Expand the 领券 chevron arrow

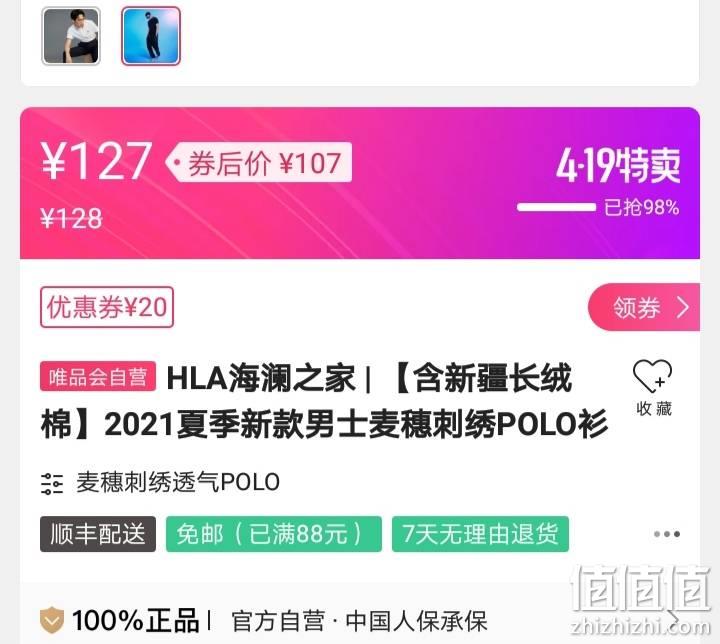pyautogui.click(x=683, y=308)
